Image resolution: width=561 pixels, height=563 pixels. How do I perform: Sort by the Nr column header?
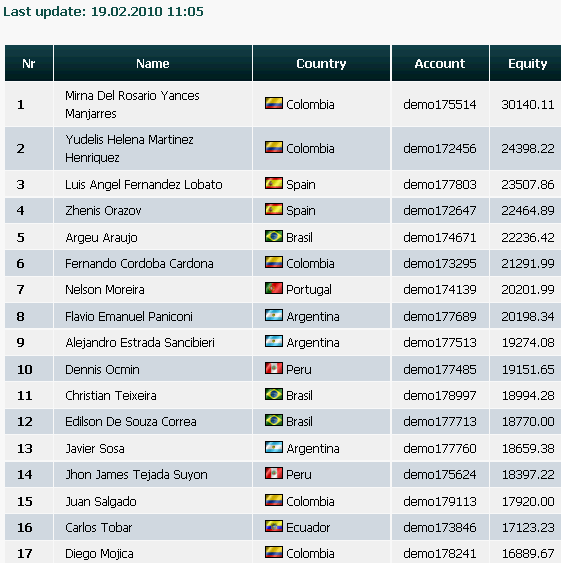29,63
